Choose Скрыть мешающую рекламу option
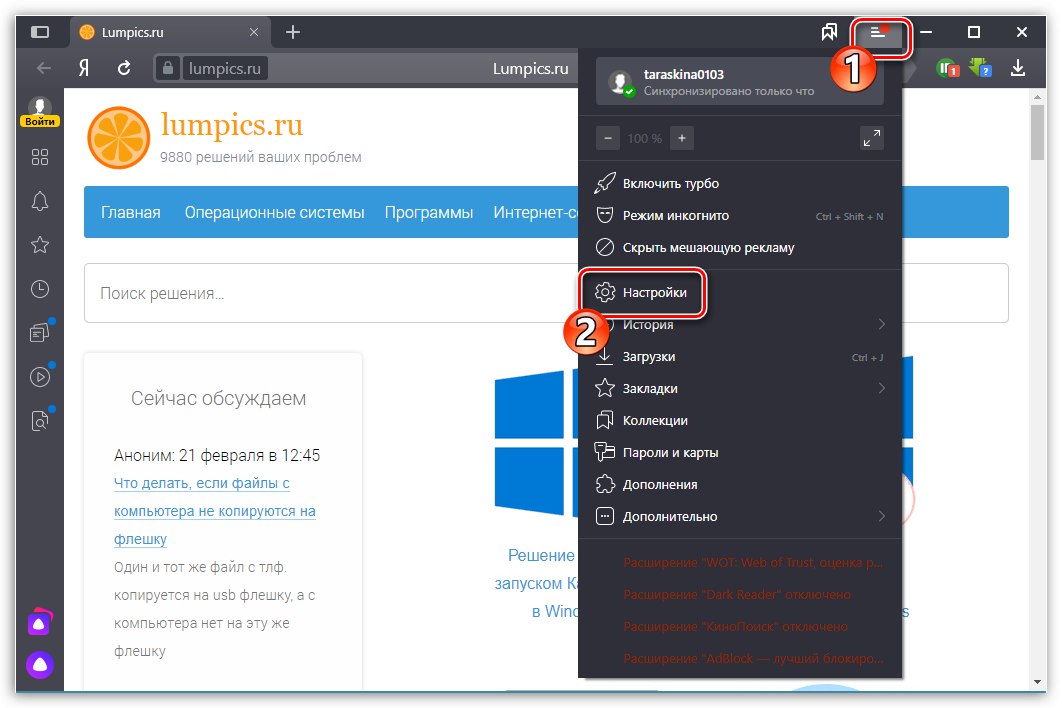The image size is (1062, 708). click(x=740, y=247)
